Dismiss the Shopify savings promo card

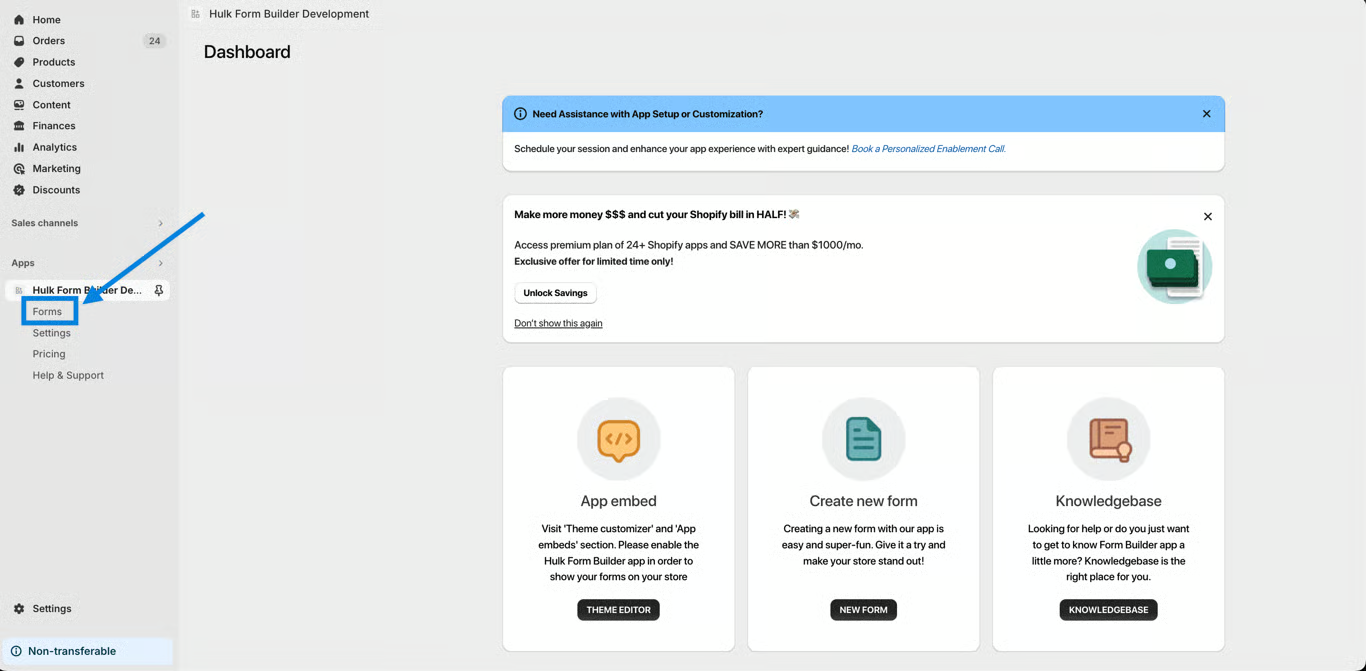[x=1207, y=217]
